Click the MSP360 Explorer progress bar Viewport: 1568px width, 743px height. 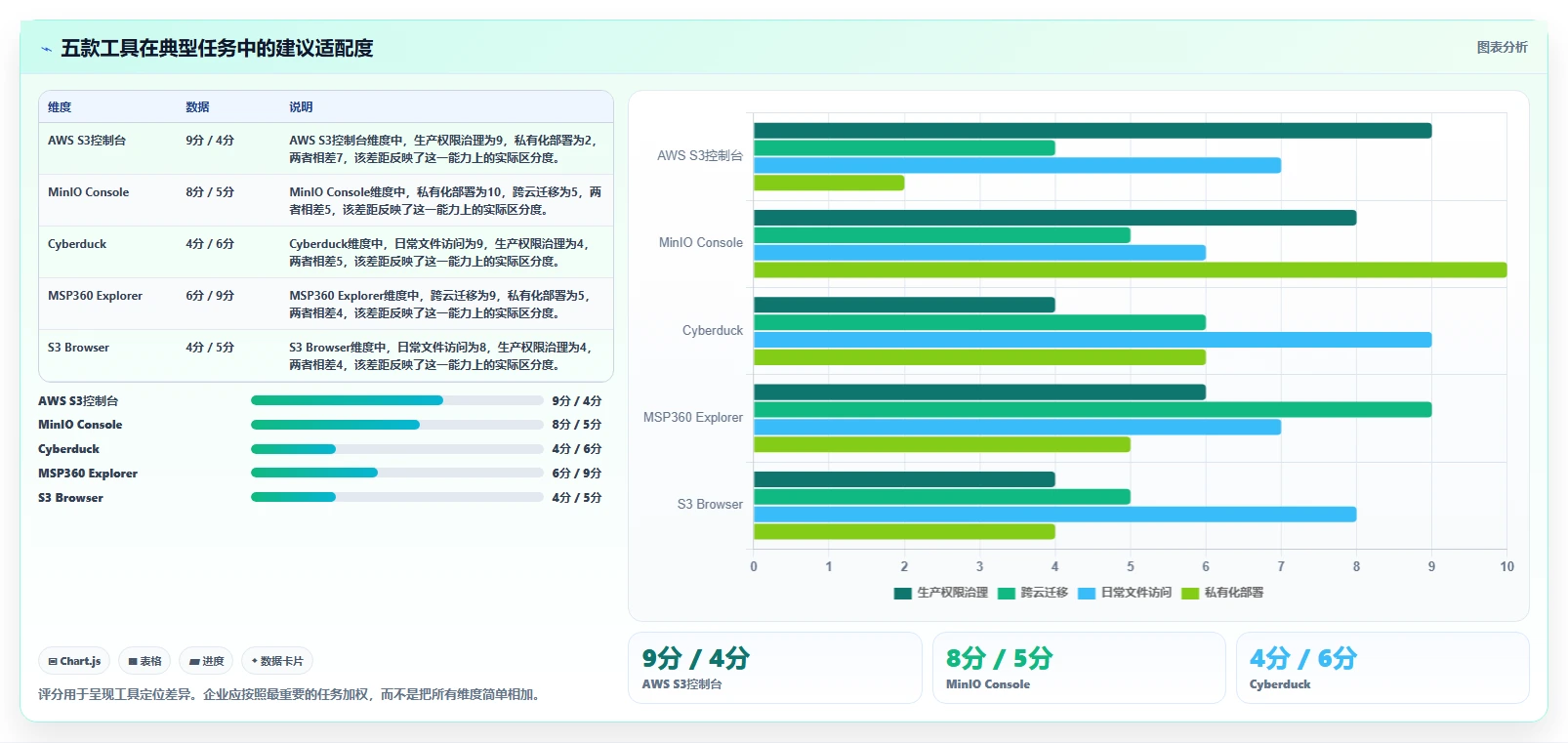tap(396, 473)
